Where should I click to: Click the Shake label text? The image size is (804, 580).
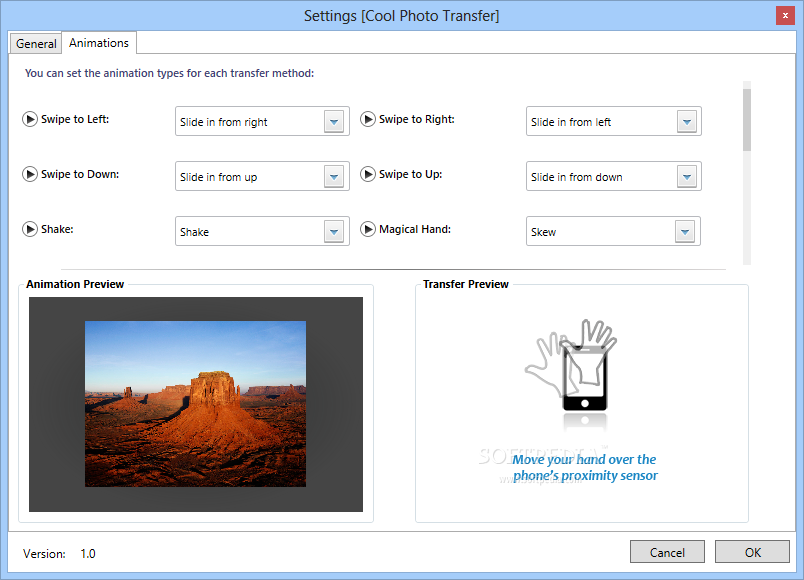click(x=57, y=229)
